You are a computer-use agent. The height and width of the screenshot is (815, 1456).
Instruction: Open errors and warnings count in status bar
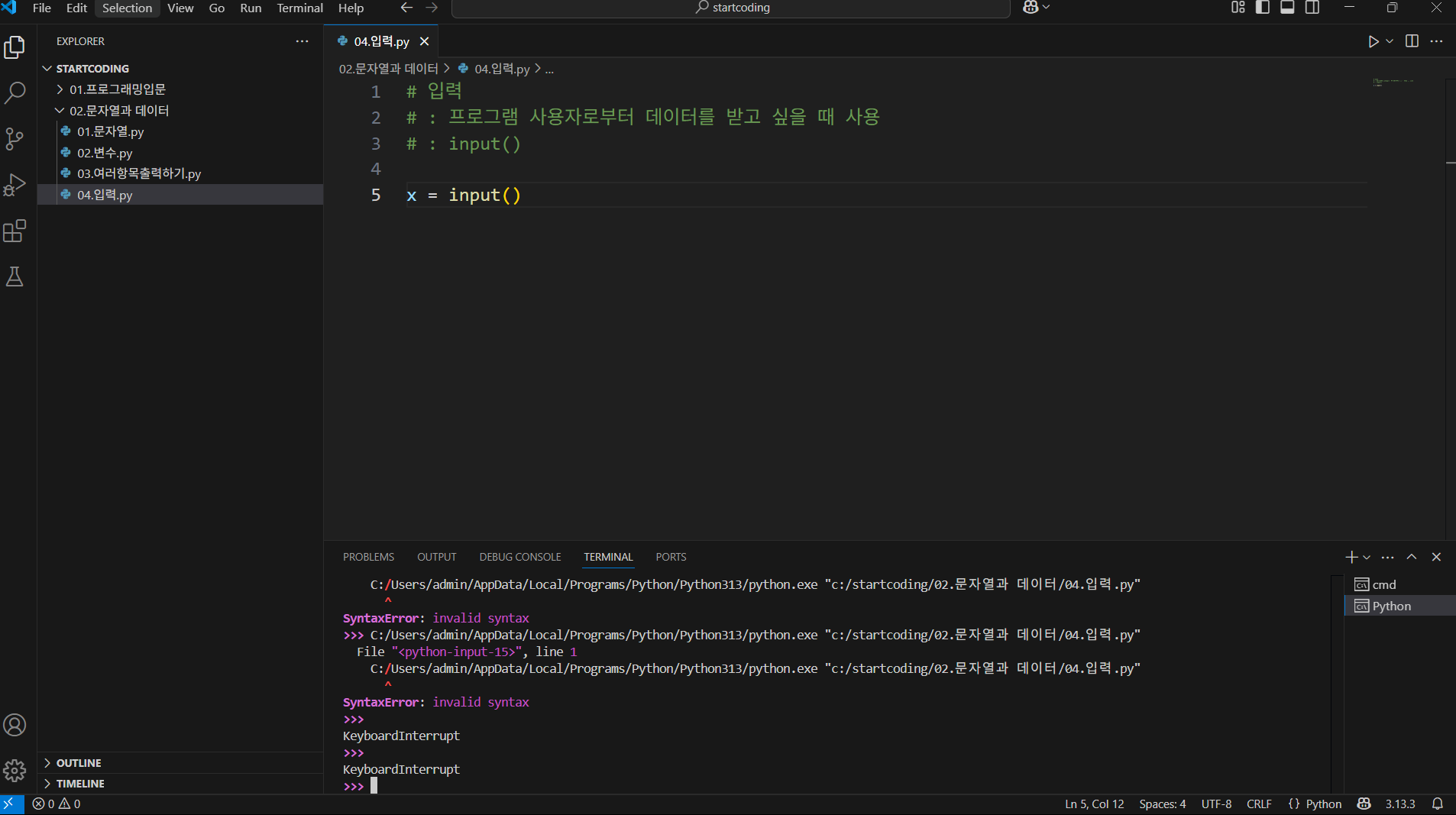[57, 804]
